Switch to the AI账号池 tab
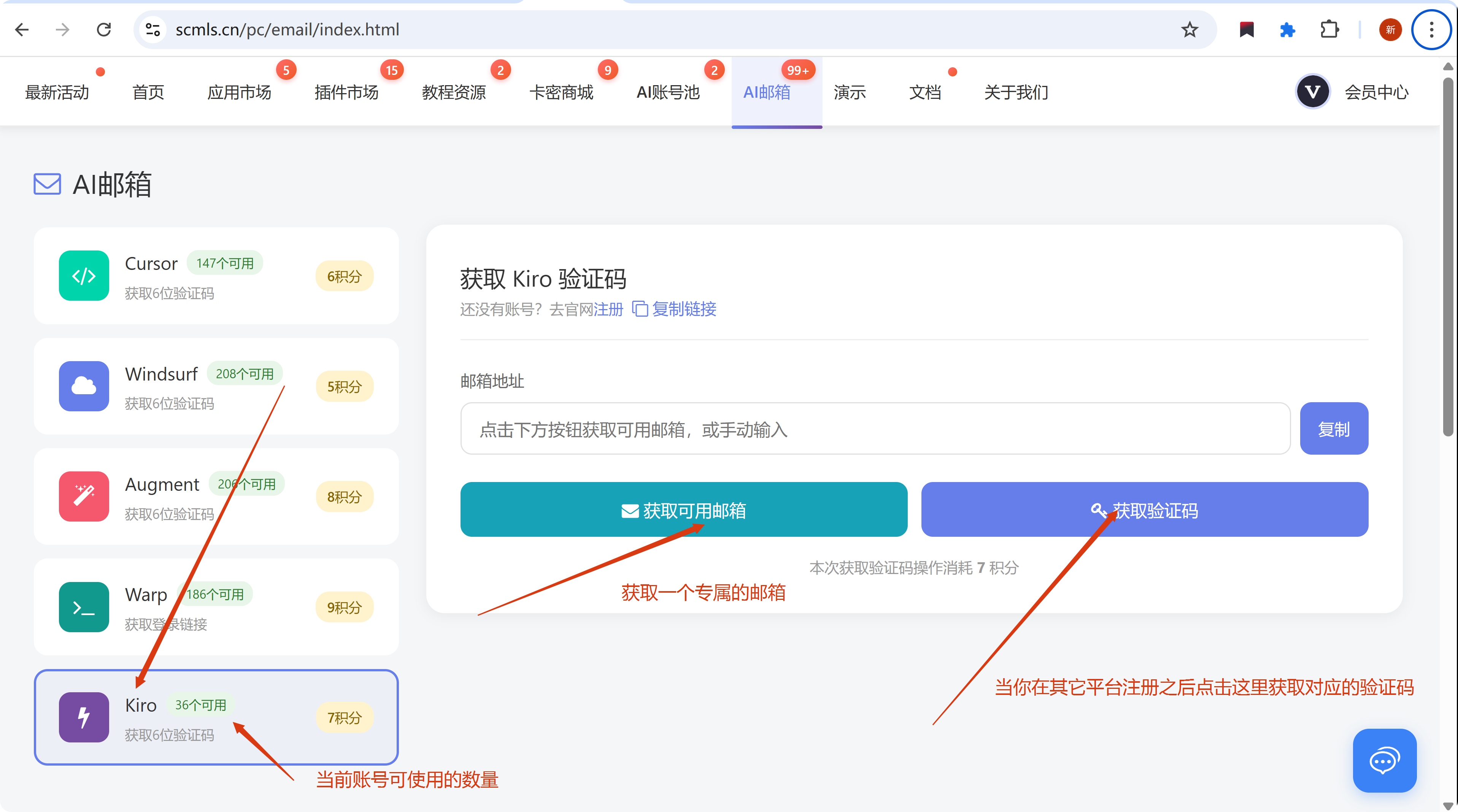Screen dimensions: 1458x812 [x=668, y=92]
